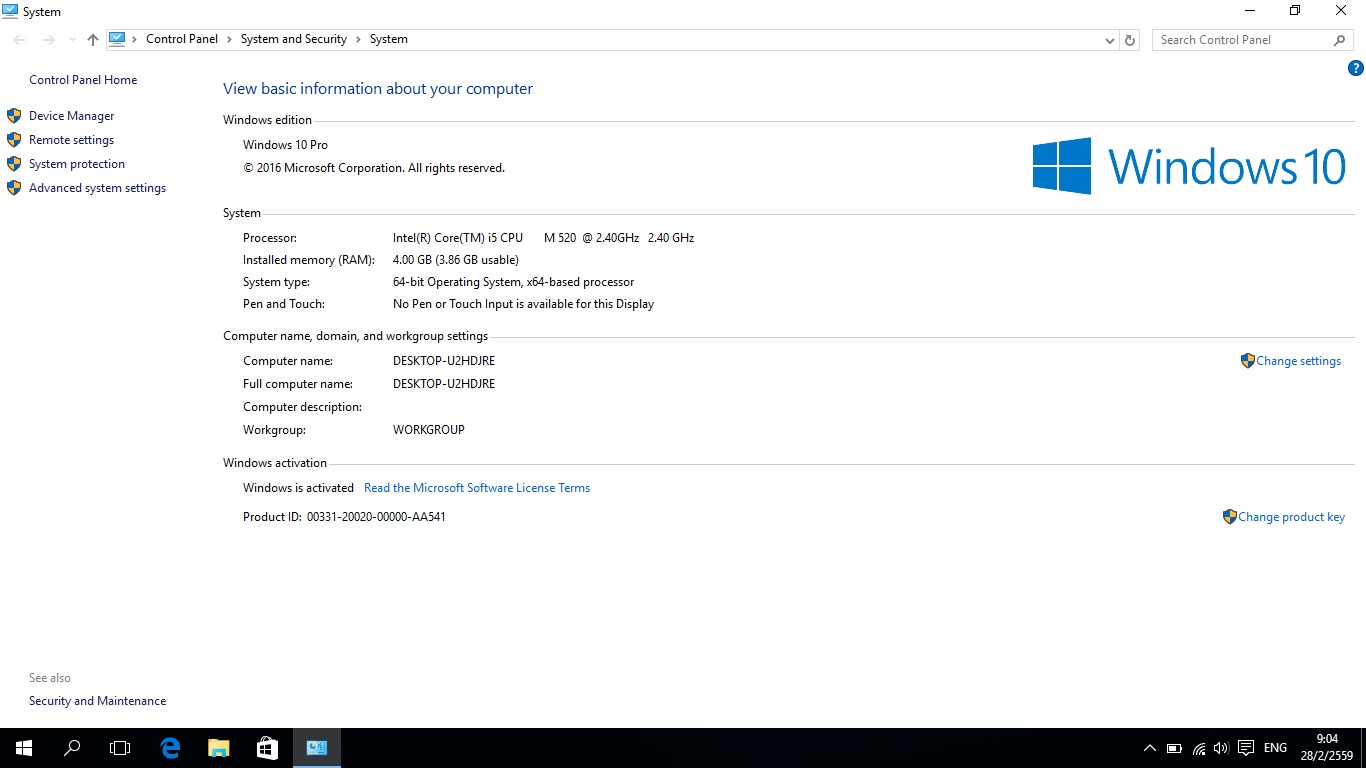Expand the chevron after System and Security
The image size is (1366, 768).
pyautogui.click(x=358, y=39)
